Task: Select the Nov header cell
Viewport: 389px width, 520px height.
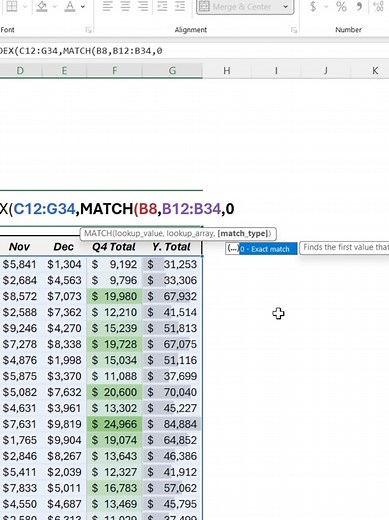Action: [19, 247]
